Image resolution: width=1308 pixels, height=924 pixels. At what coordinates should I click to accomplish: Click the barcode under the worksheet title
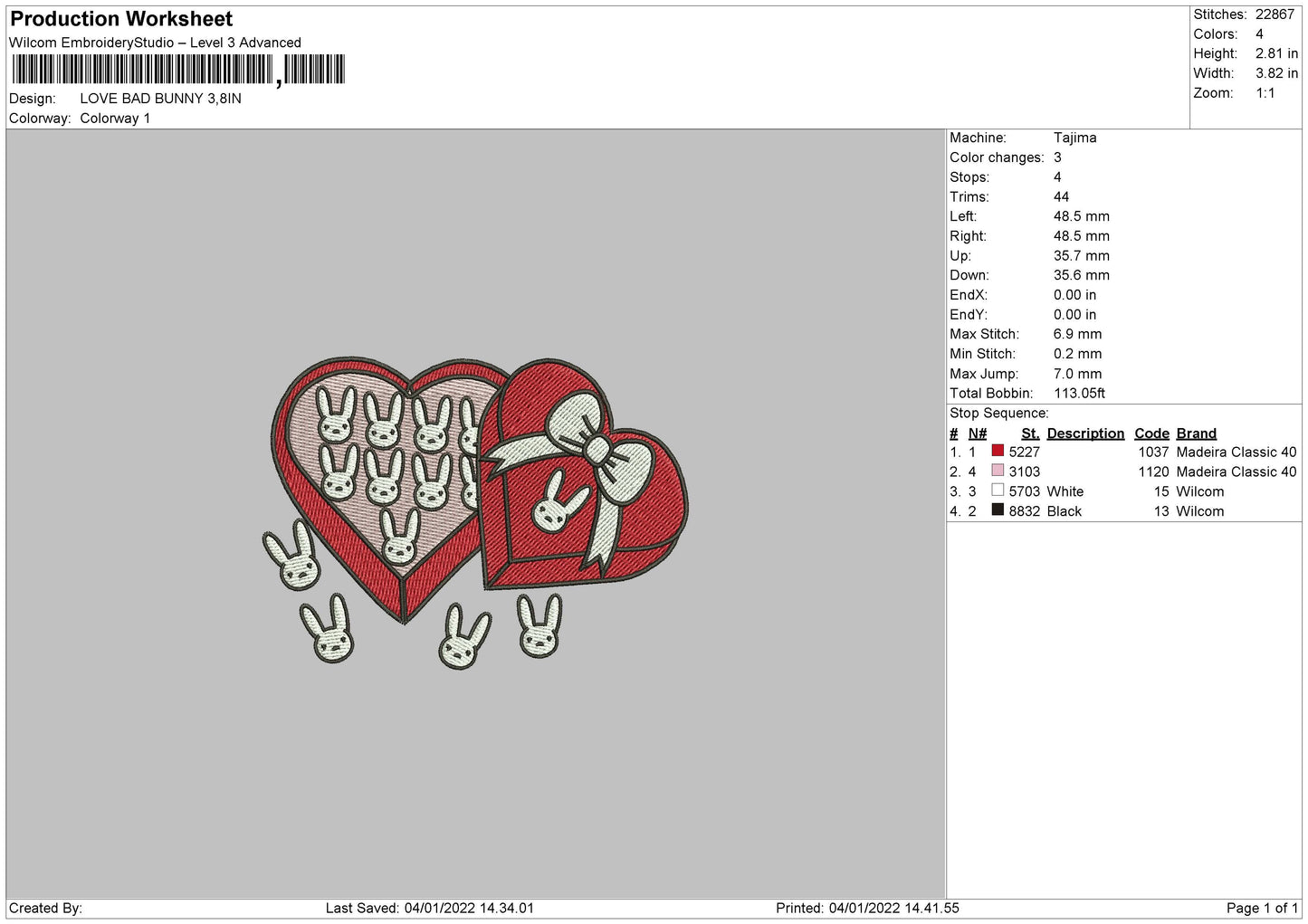(178, 70)
